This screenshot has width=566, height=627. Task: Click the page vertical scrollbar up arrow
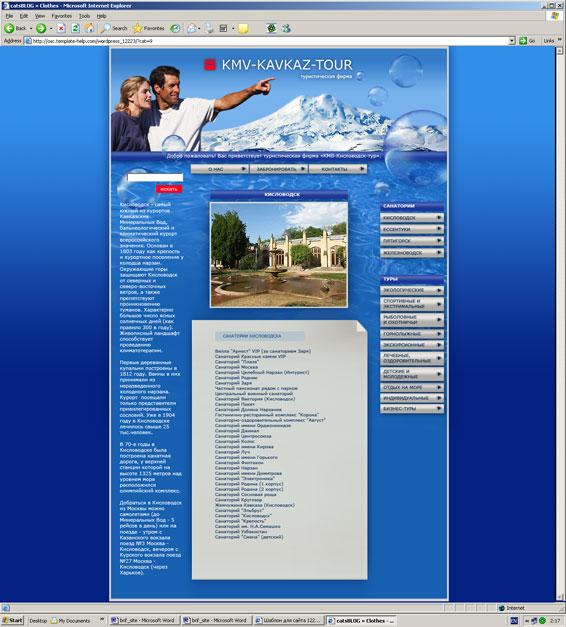tap(559, 50)
